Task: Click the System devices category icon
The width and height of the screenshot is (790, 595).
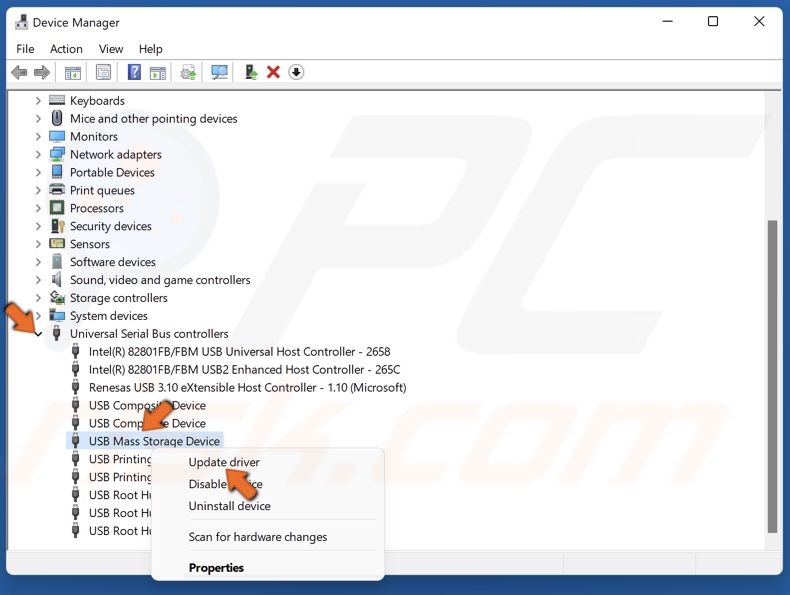Action: tap(57, 316)
